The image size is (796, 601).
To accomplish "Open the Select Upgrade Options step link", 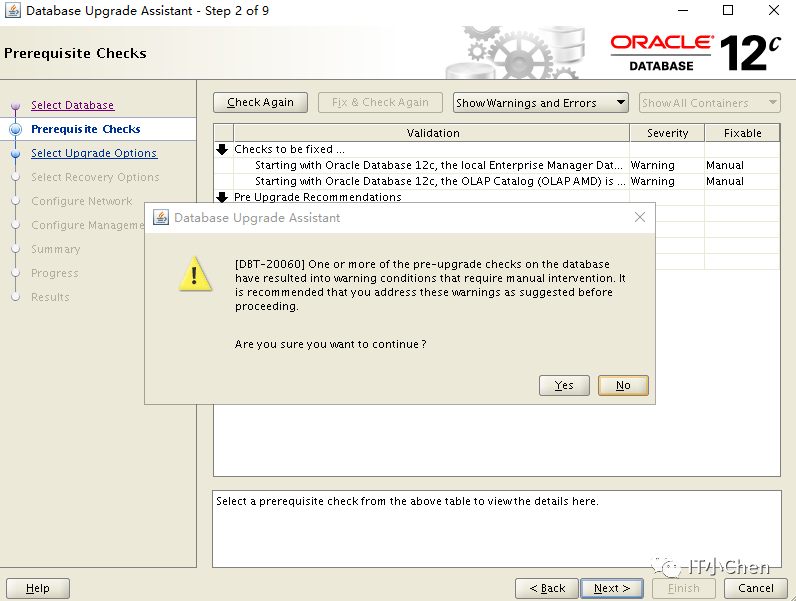I will pyautogui.click(x=94, y=153).
